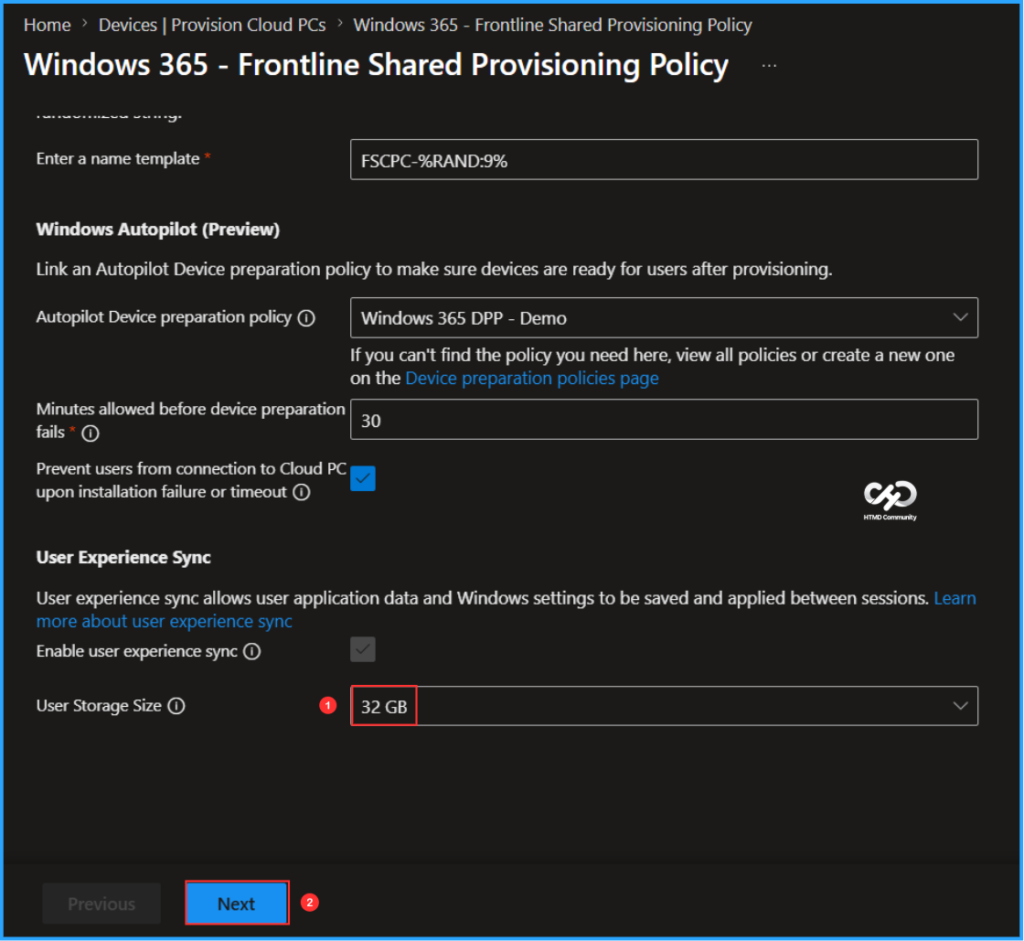Click the Windows Autopilot (Preview) heading
The height and width of the screenshot is (941, 1024).
(158, 229)
